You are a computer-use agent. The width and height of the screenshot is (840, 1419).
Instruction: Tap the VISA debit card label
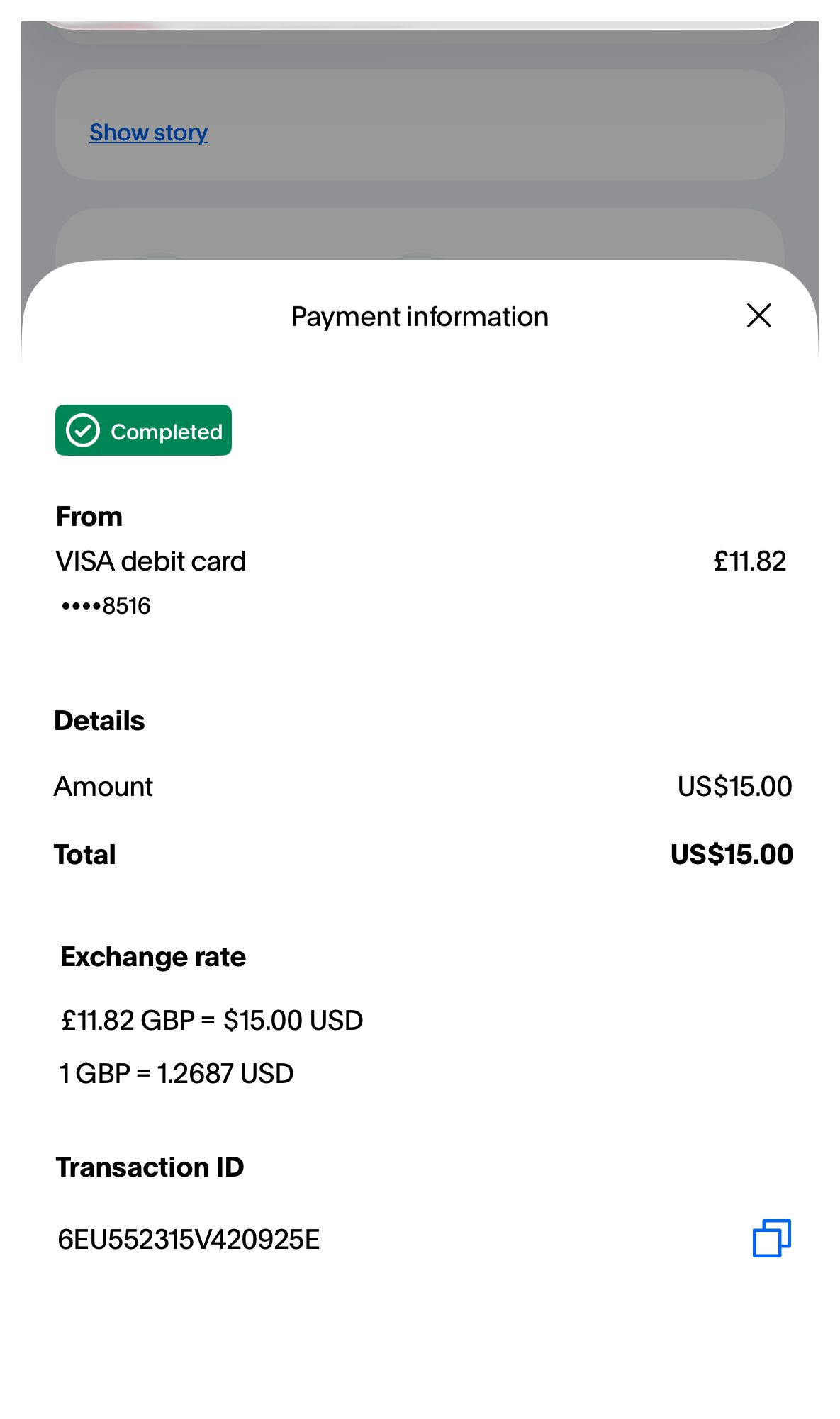pos(151,561)
